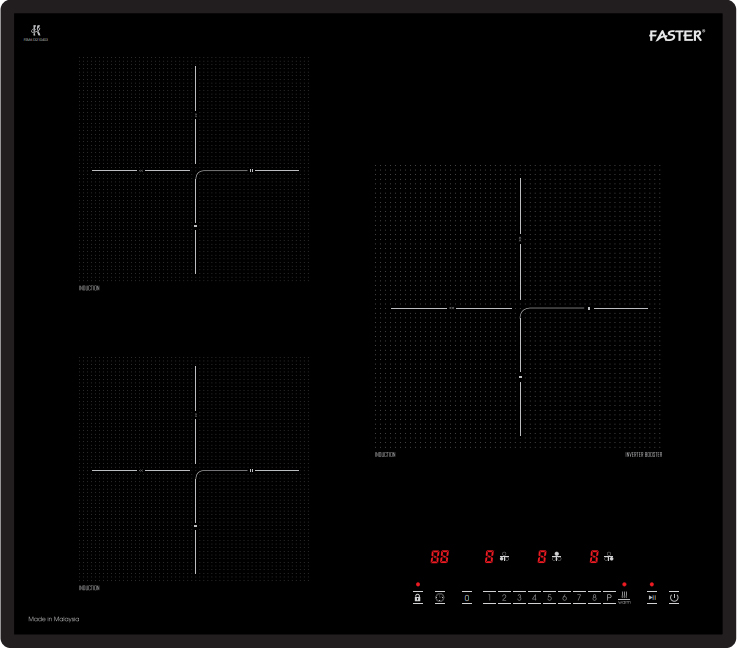Tap the power on/off touch key
This screenshot has height=648, width=737.
674,598
